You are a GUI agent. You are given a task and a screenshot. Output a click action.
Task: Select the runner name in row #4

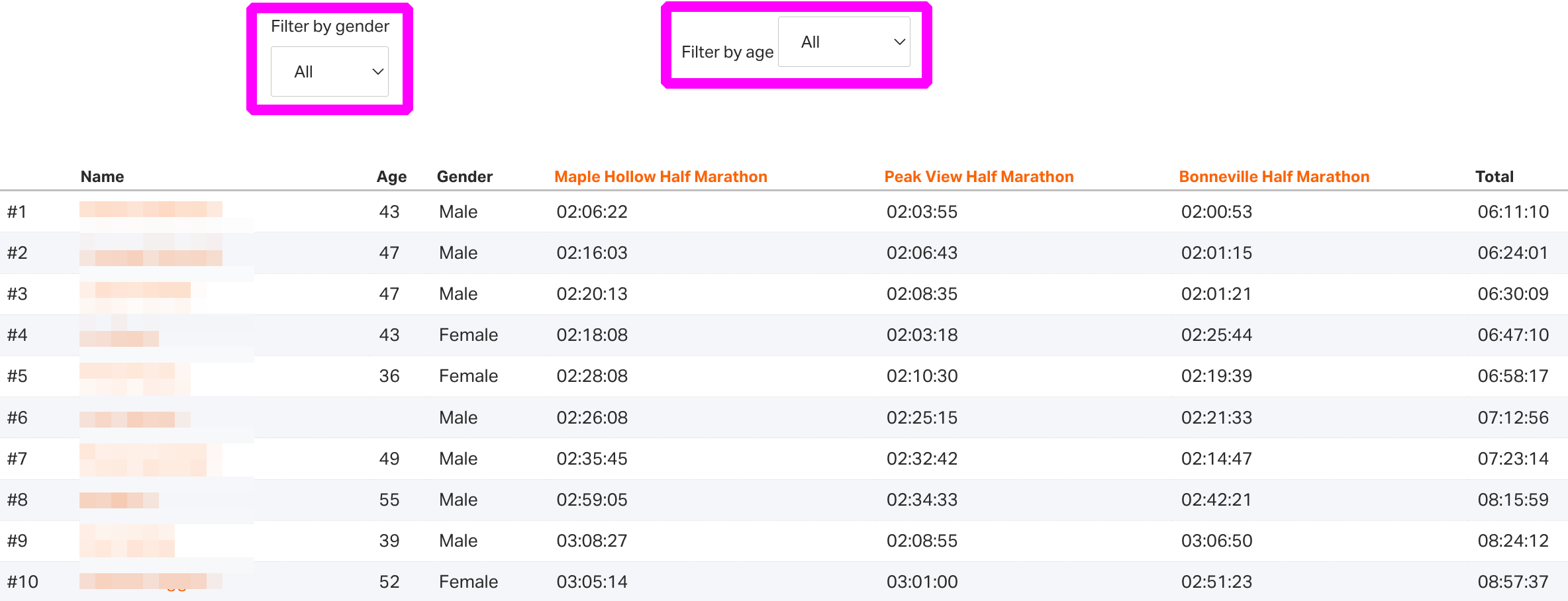coord(119,338)
